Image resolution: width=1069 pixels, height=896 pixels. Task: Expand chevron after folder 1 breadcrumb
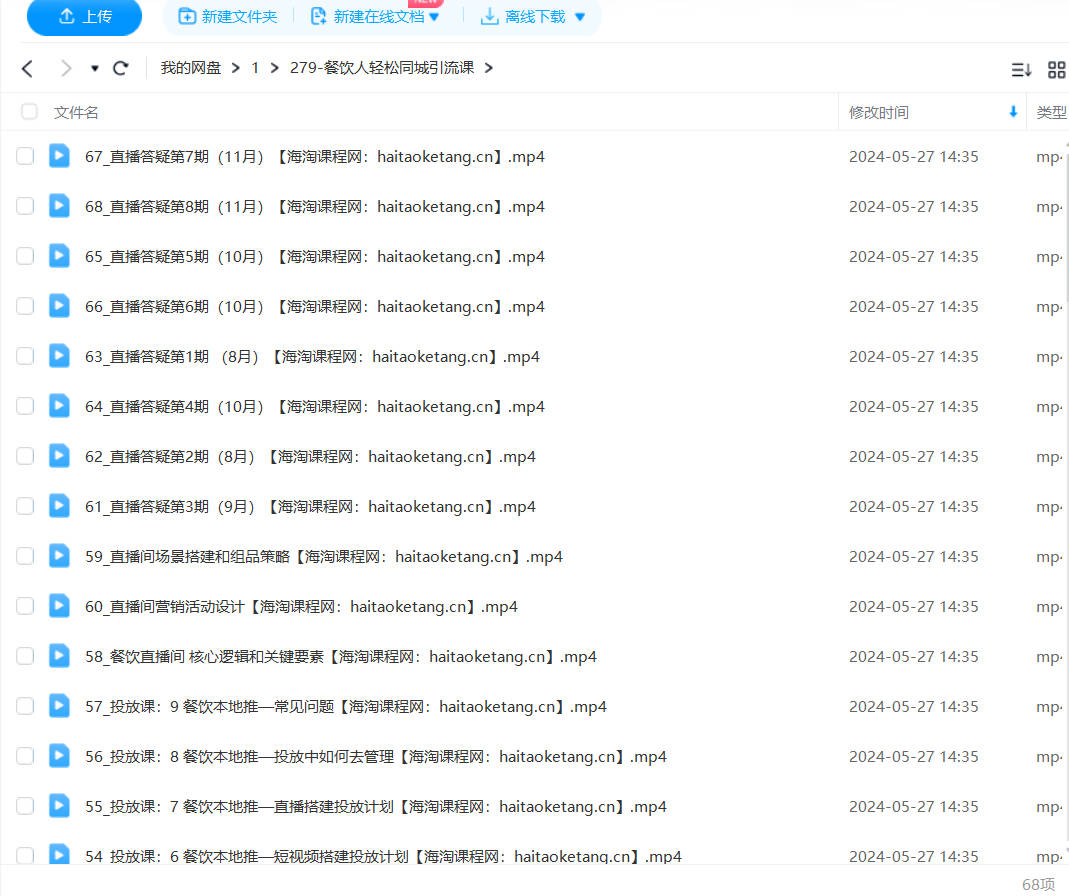coord(275,68)
